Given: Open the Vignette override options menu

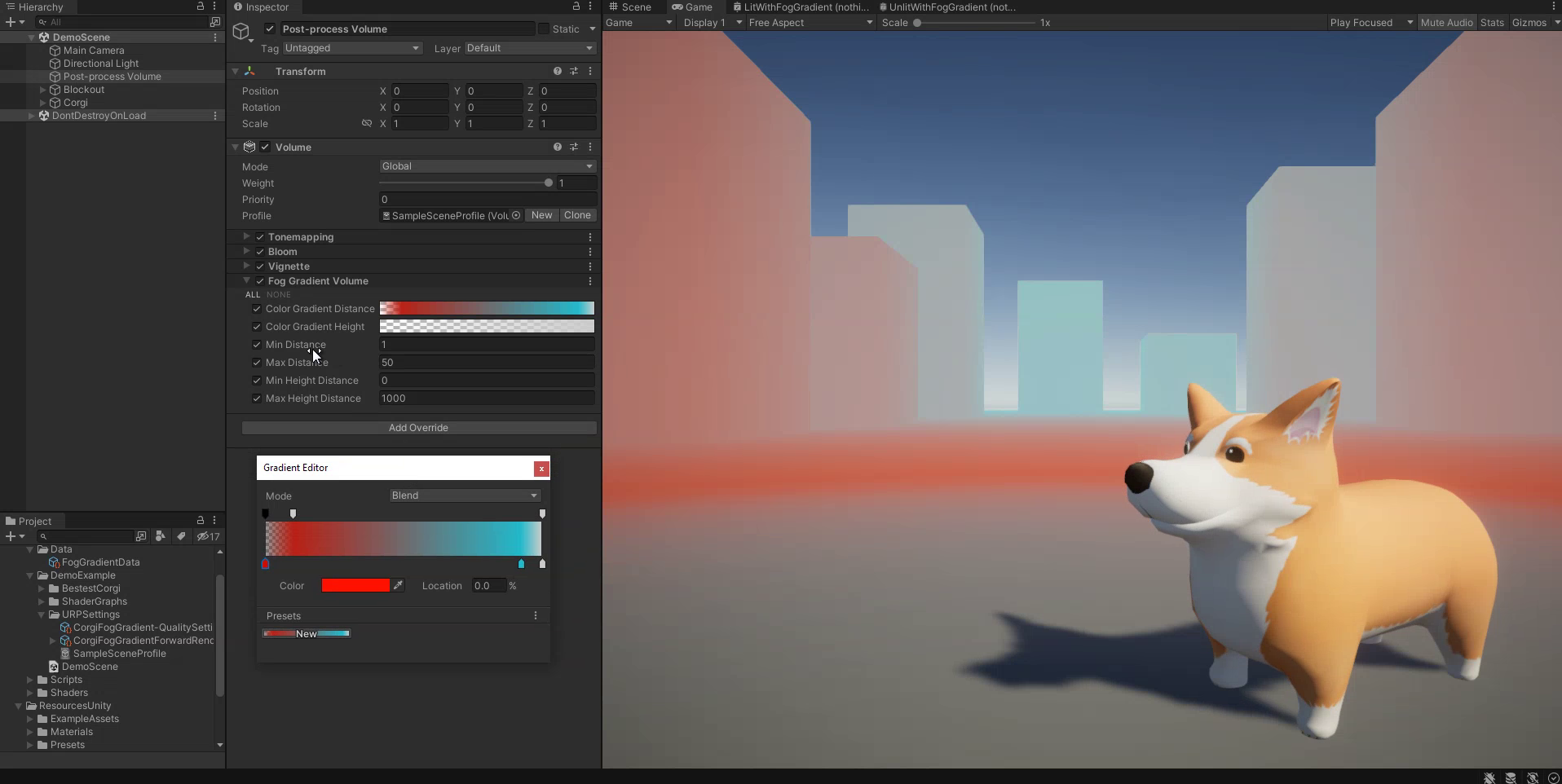Looking at the screenshot, I should tap(590, 266).
